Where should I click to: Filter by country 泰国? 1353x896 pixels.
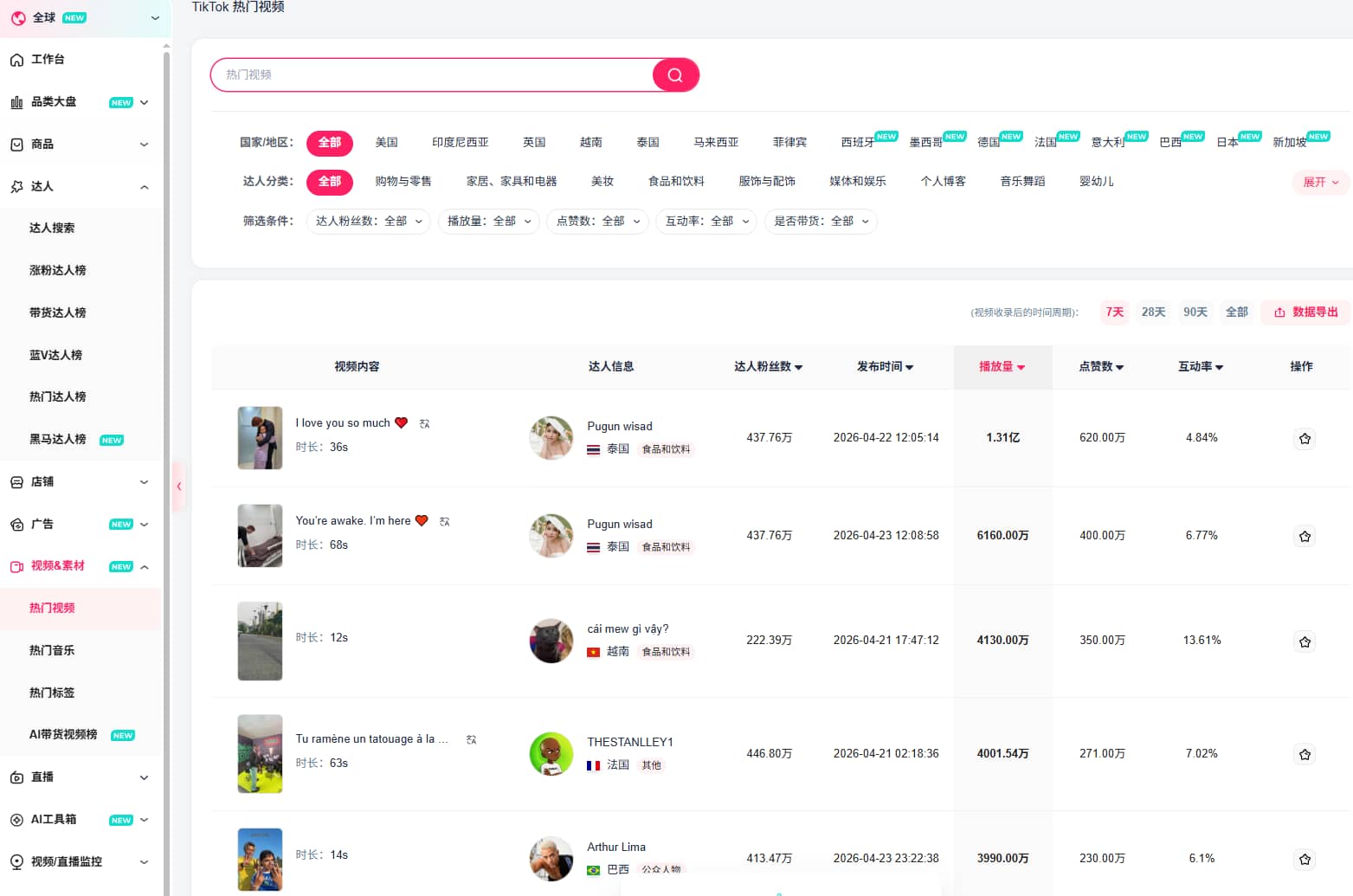coord(648,142)
